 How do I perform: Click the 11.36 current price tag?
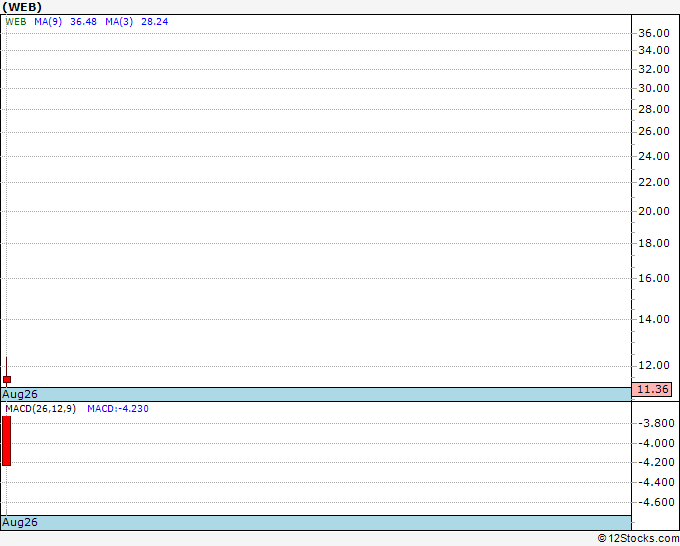tap(652, 389)
